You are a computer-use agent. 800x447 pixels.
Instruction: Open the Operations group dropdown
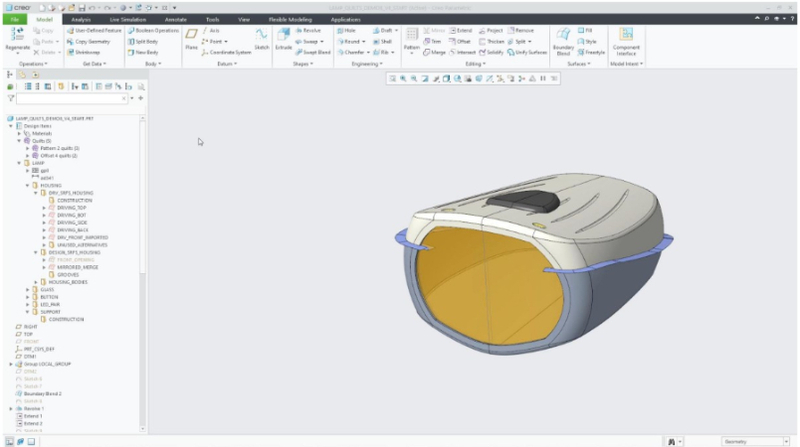coord(32,63)
